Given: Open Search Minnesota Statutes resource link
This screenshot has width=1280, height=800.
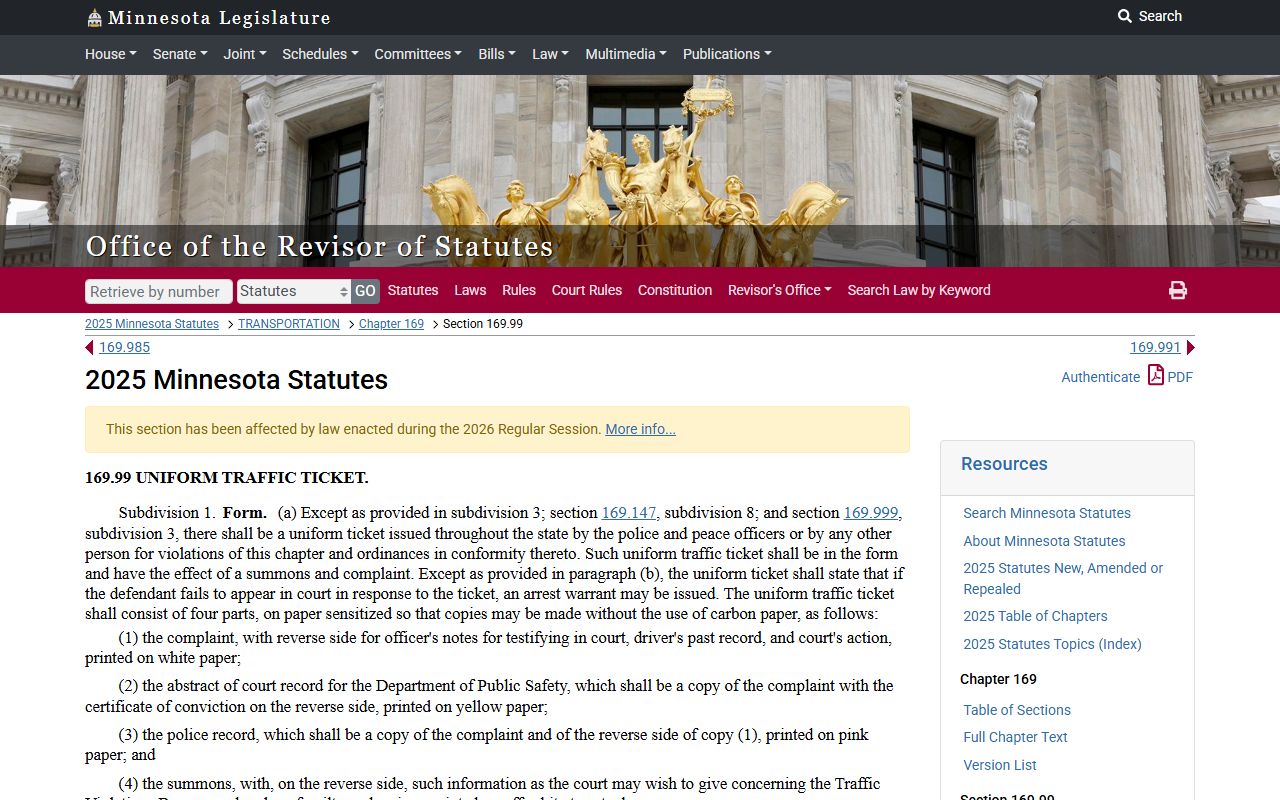Looking at the screenshot, I should (1047, 513).
